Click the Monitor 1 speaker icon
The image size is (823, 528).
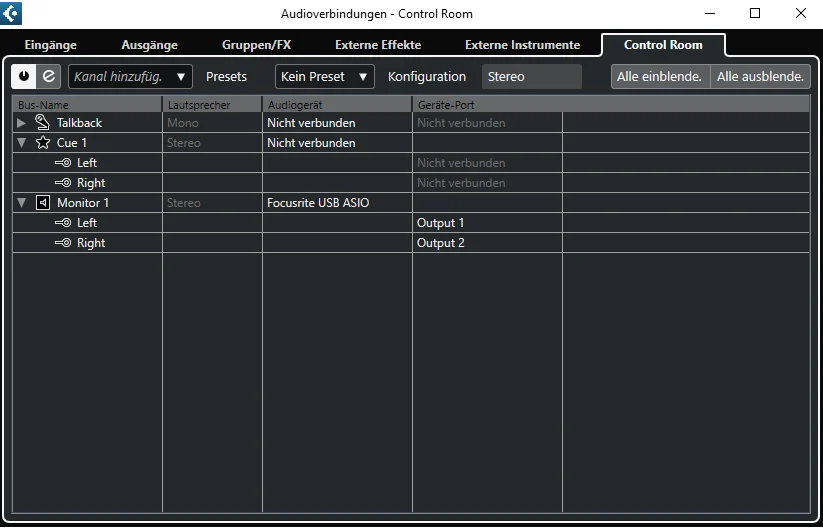(43, 203)
